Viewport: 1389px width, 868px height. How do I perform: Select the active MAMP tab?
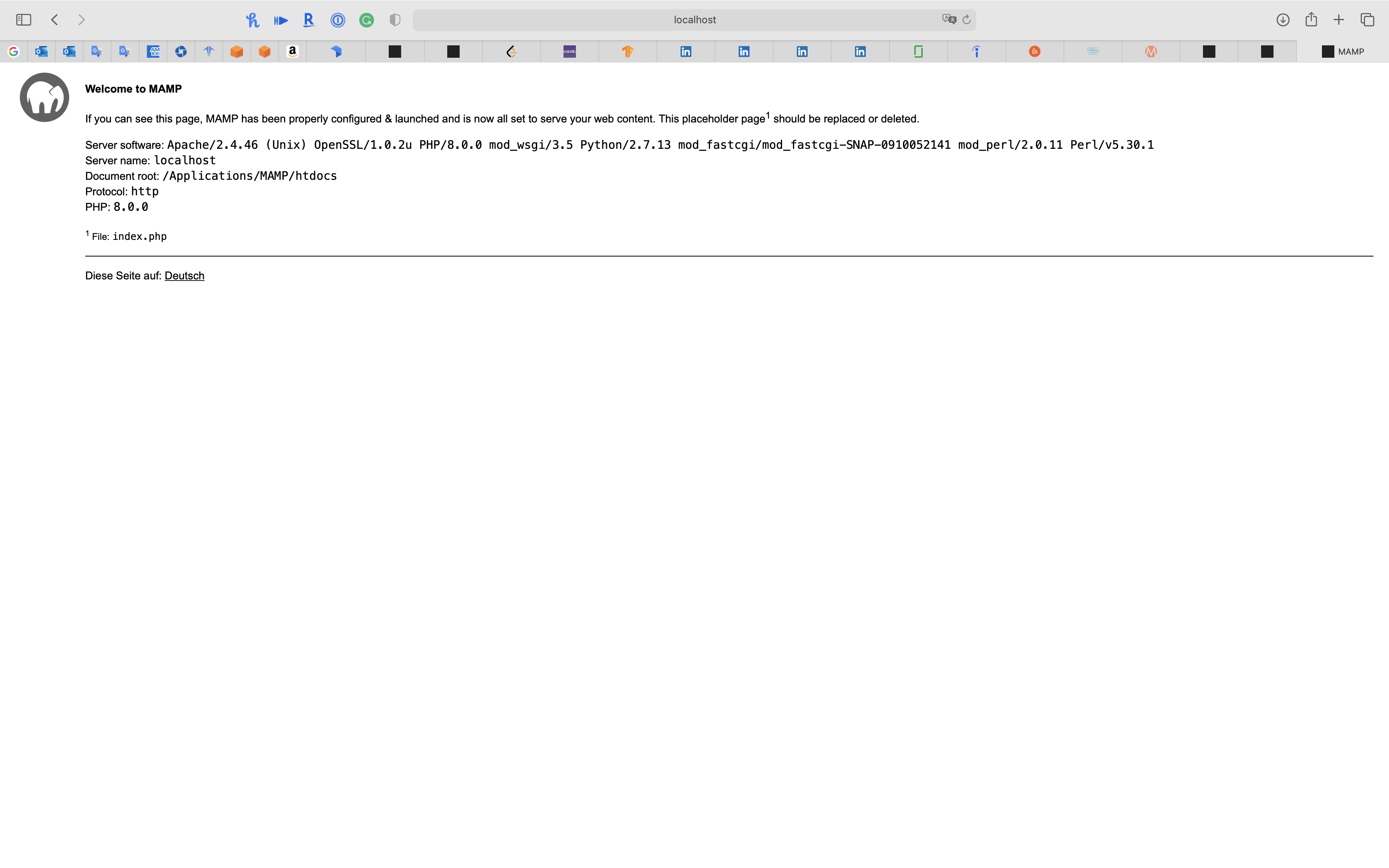1343,52
